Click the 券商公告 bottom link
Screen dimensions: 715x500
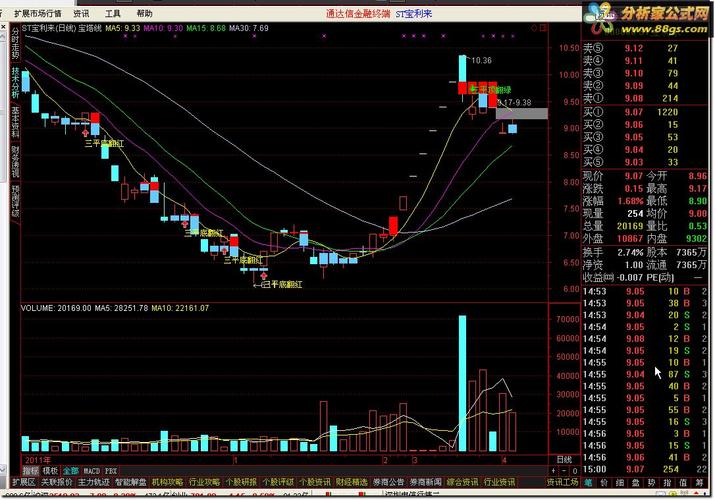[x=387, y=481]
